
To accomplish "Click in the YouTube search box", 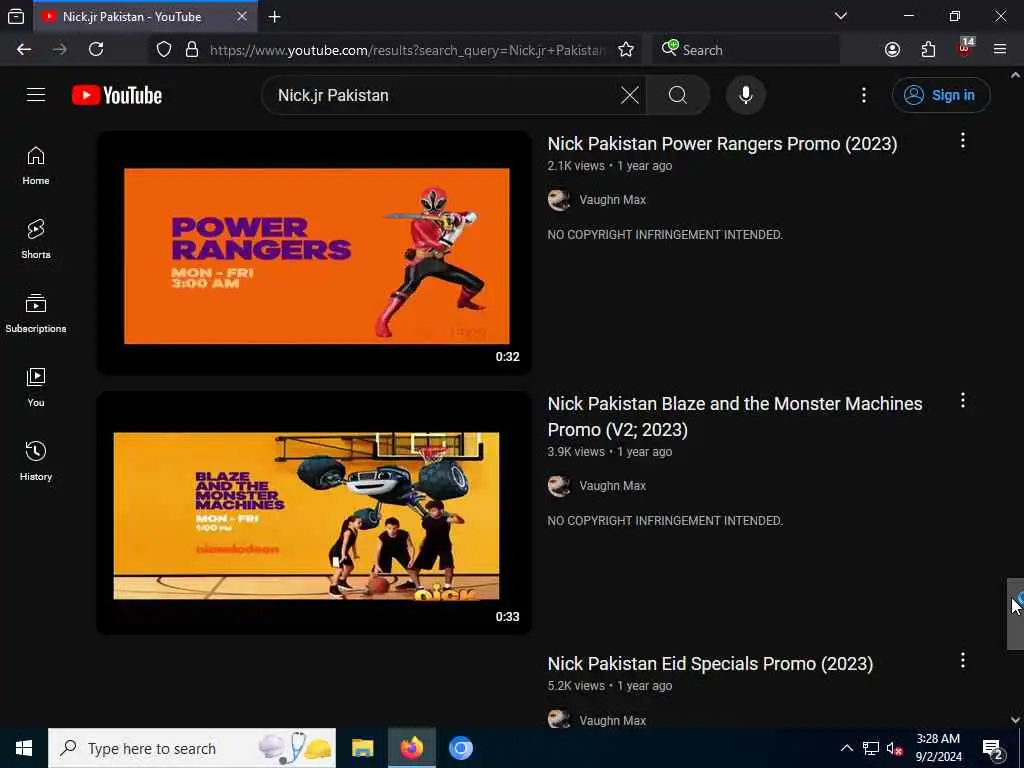I will click(444, 95).
